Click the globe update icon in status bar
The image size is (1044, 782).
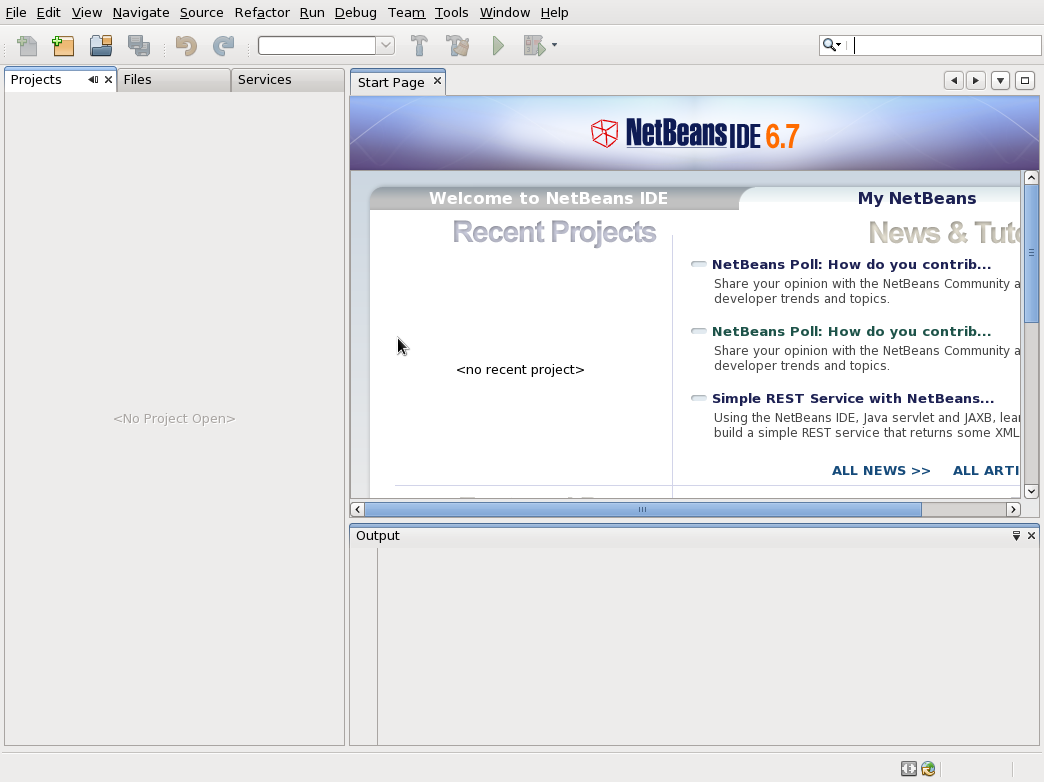click(928, 769)
